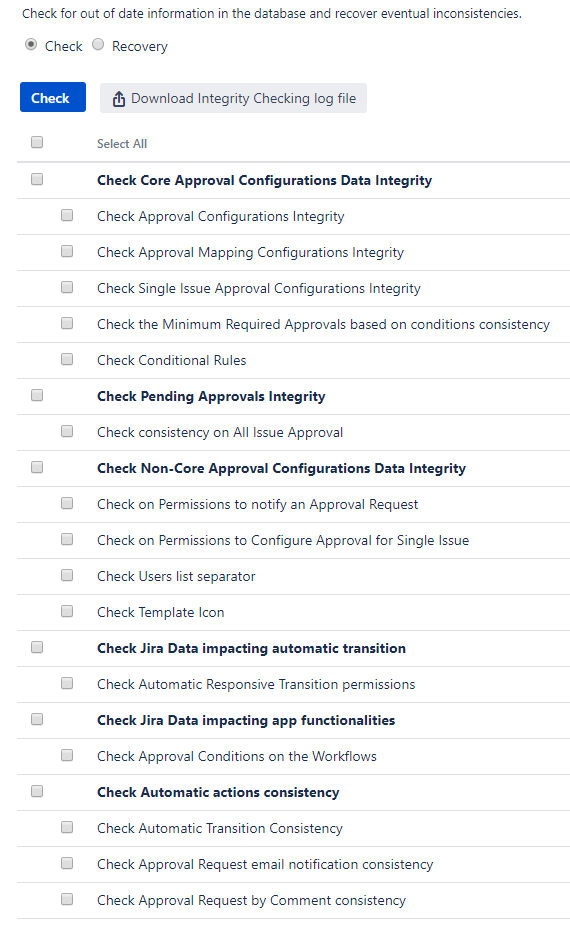The height and width of the screenshot is (935, 570).
Task: Tick Check Users list separator checkbox
Action: point(67,575)
